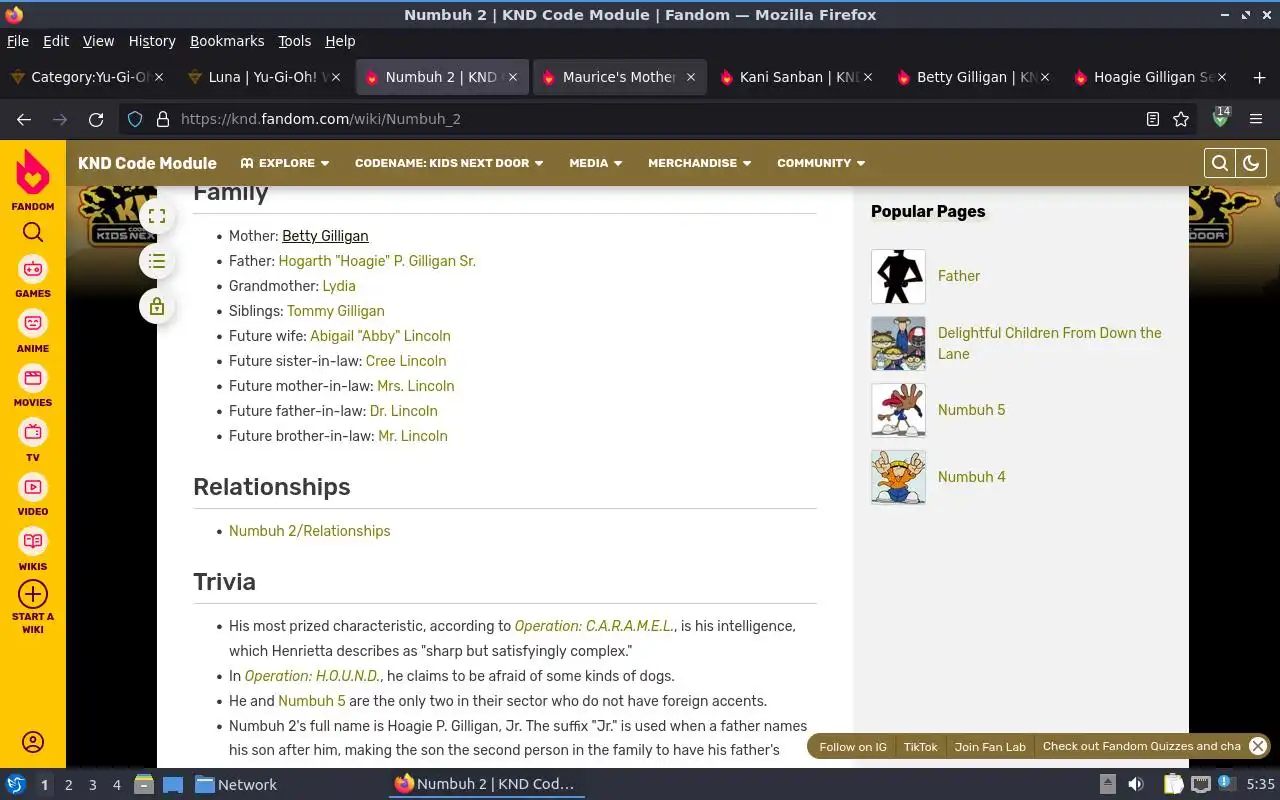
Task: Switch to Maurice's Mother tab
Action: coord(618,77)
